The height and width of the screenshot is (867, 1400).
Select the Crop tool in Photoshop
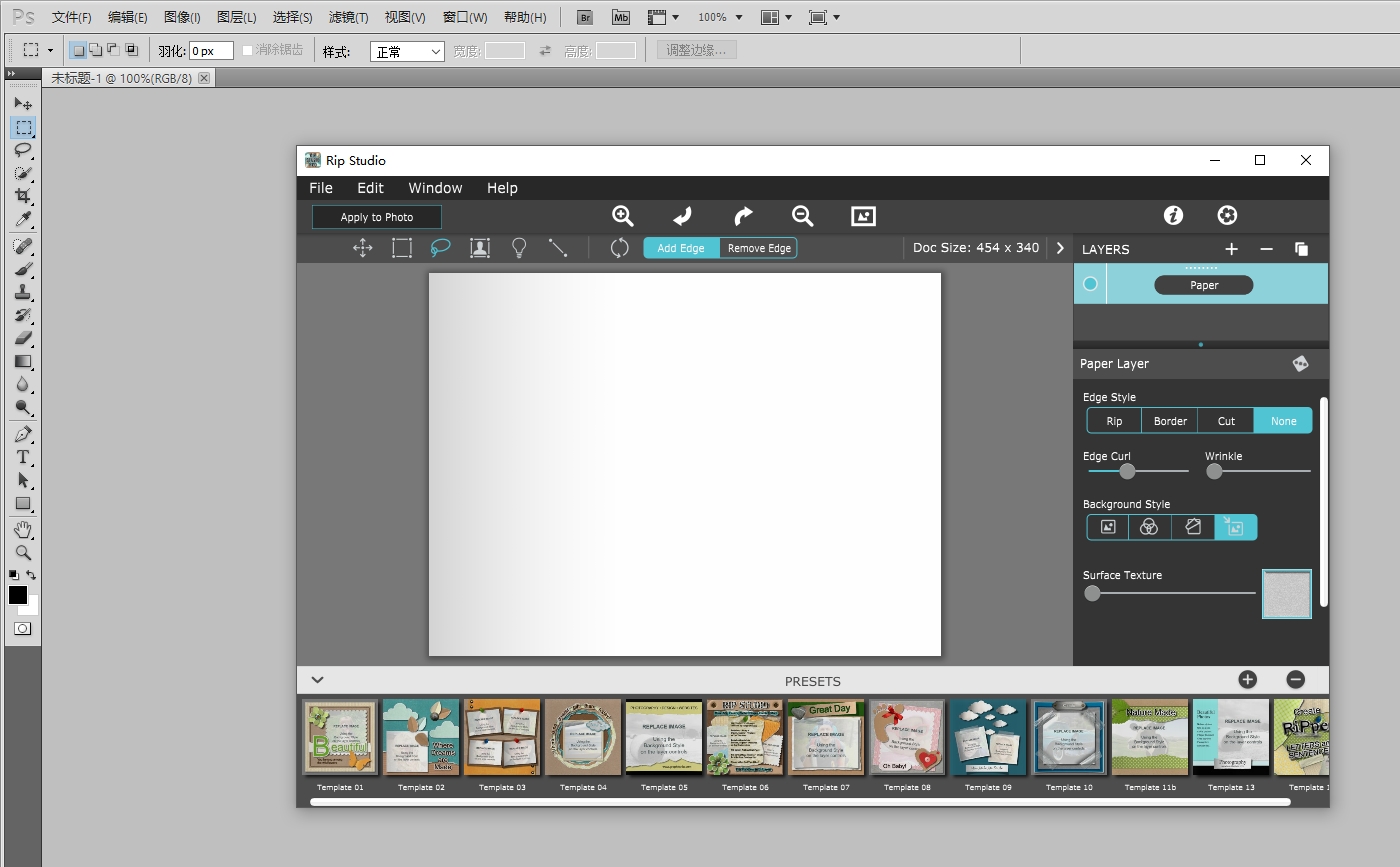[23, 196]
